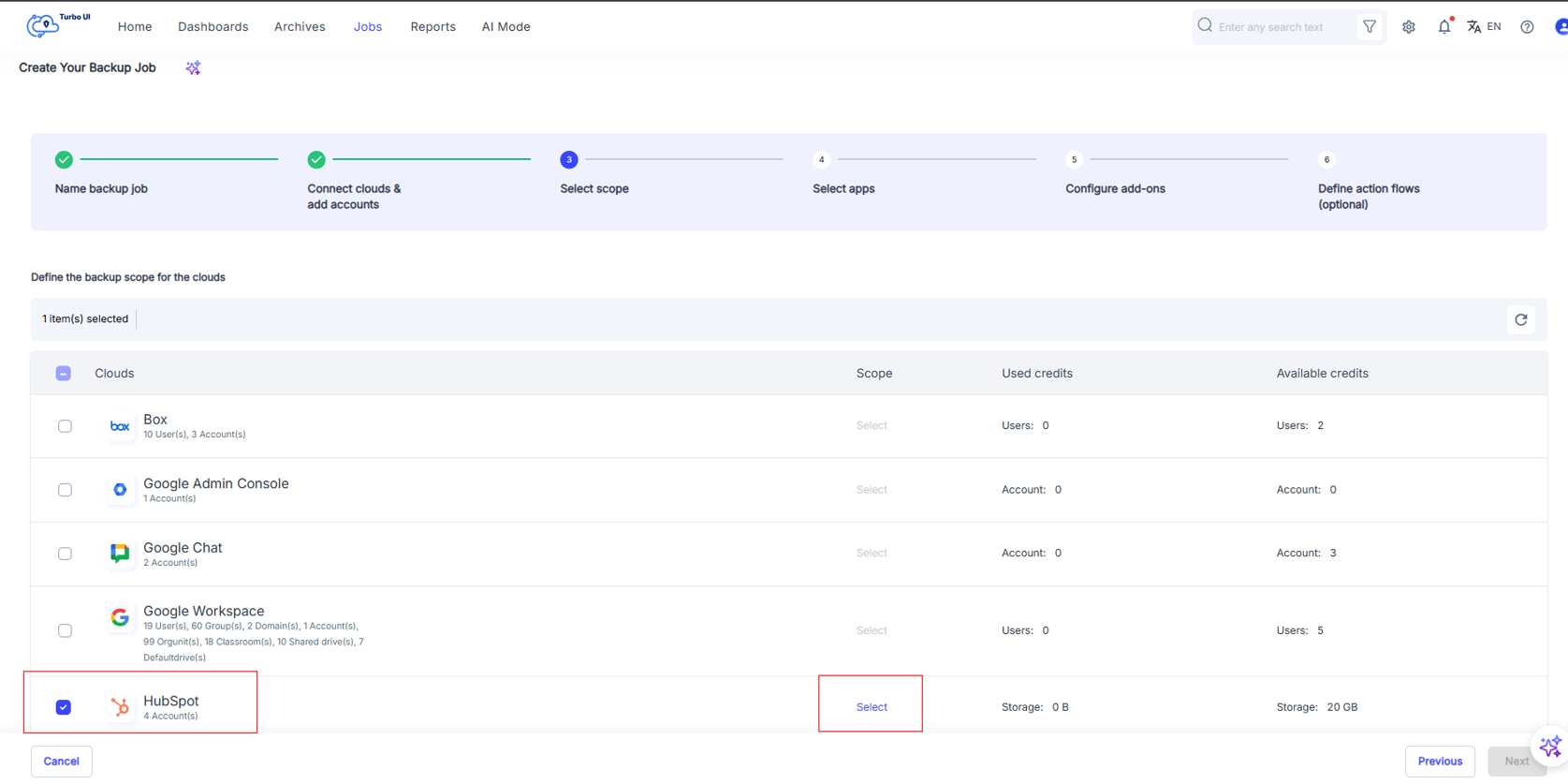
Task: Refresh the clouds list
Action: (x=1521, y=320)
